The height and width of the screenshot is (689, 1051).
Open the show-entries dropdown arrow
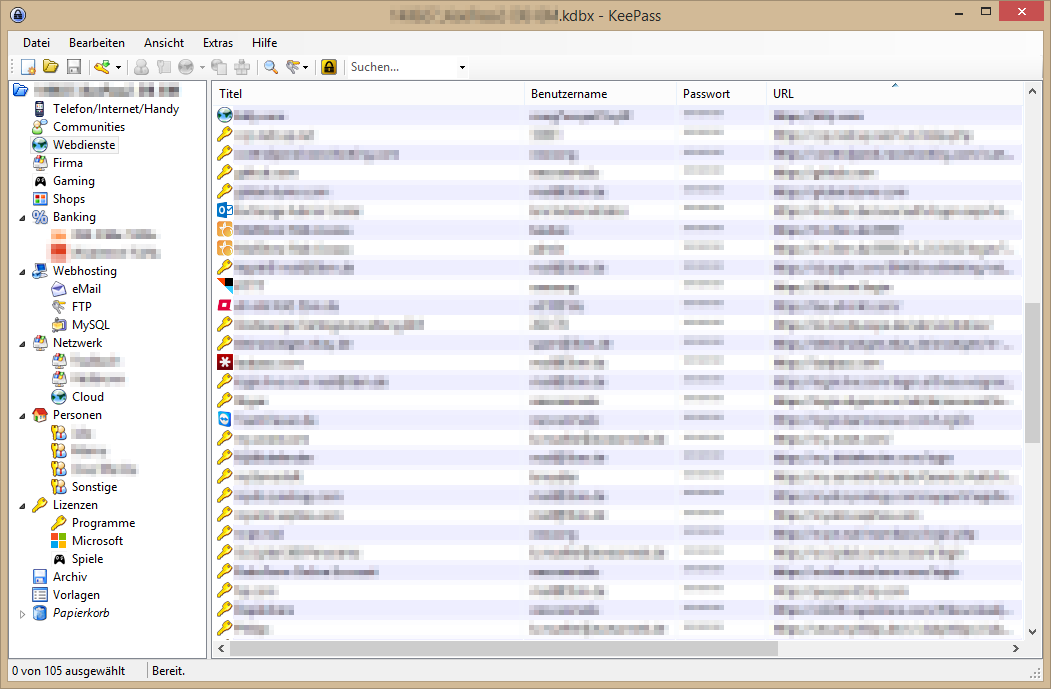pos(306,67)
